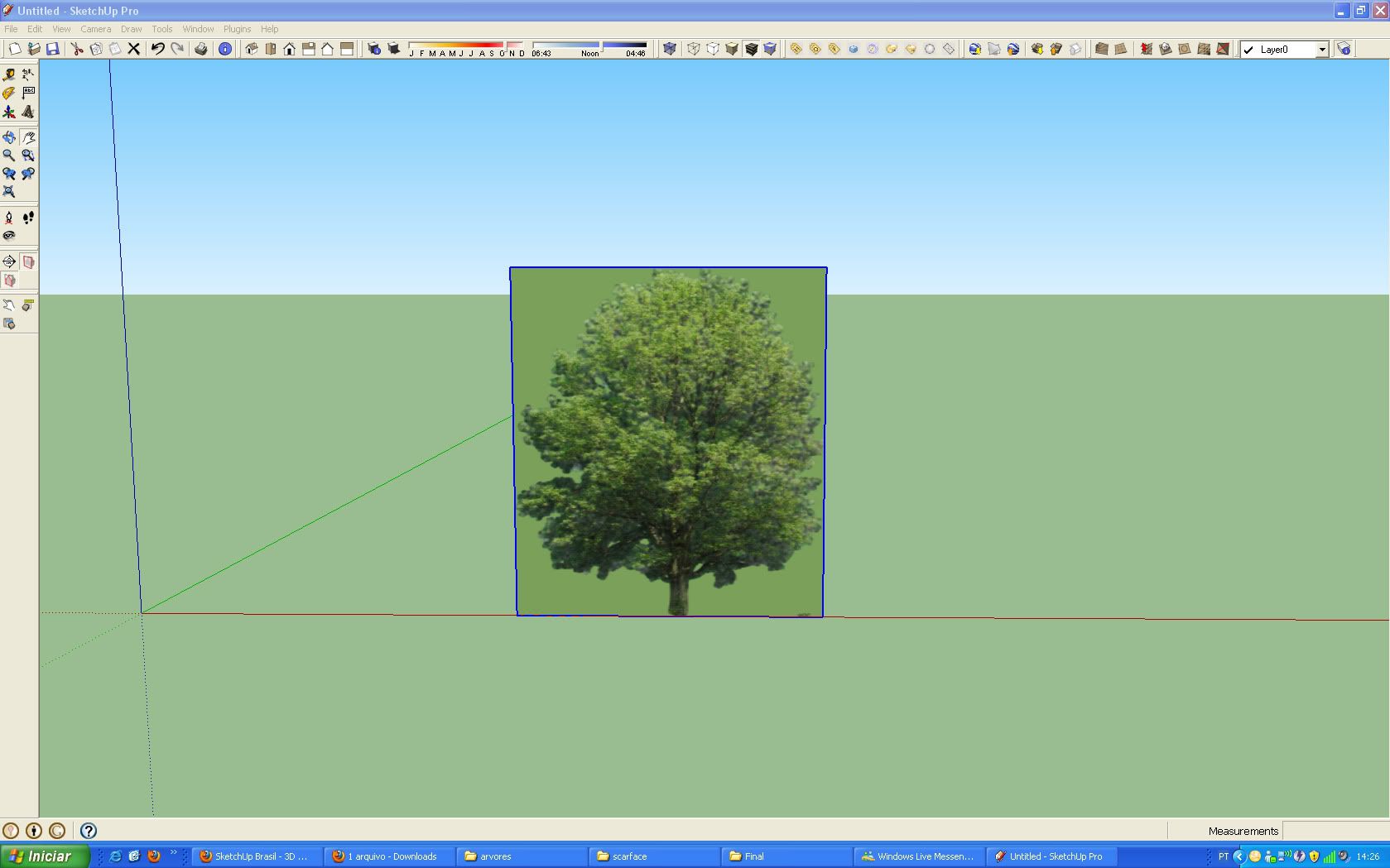Select the Look Around eye tool

point(9,236)
